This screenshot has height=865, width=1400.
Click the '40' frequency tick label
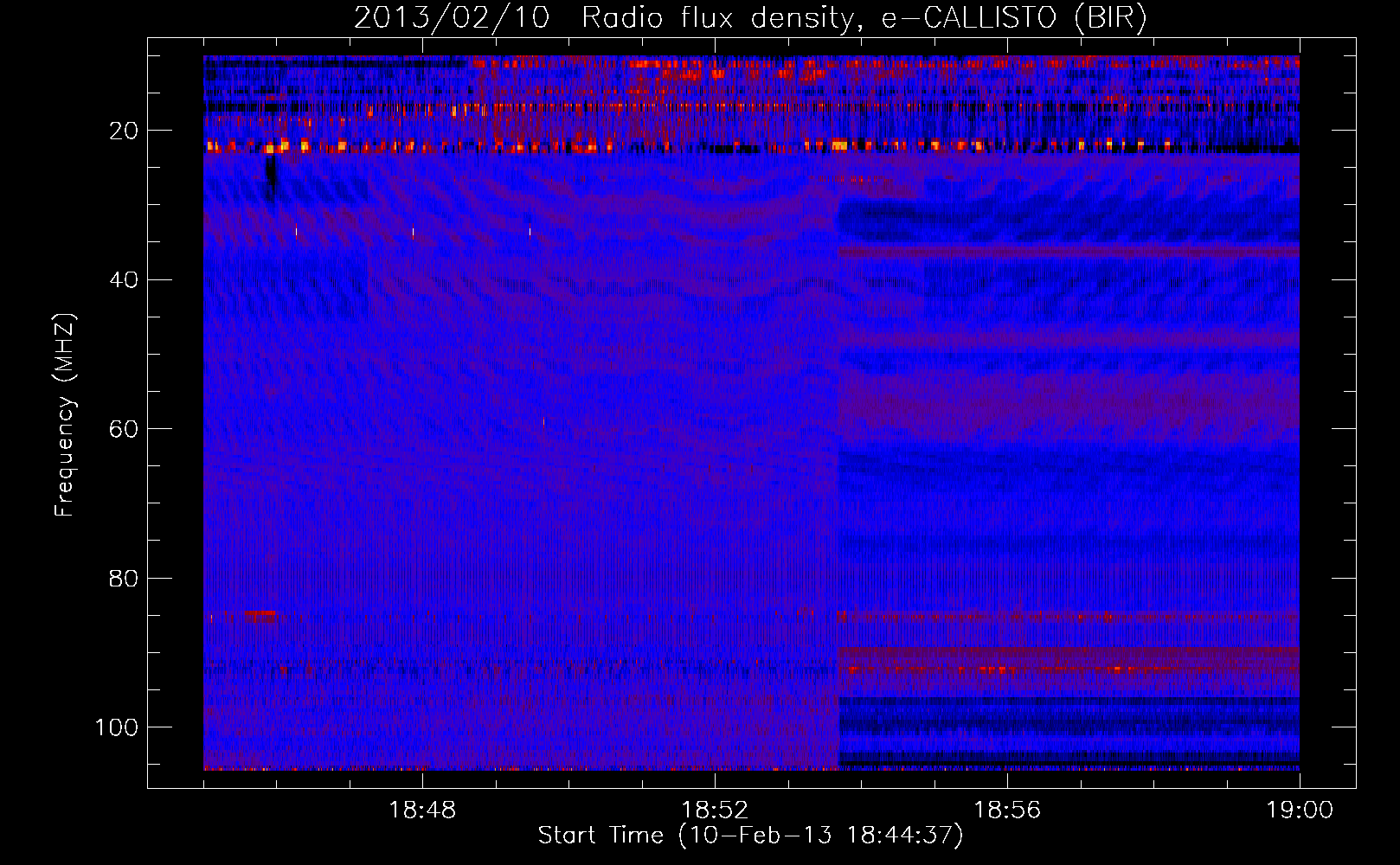coord(125,280)
